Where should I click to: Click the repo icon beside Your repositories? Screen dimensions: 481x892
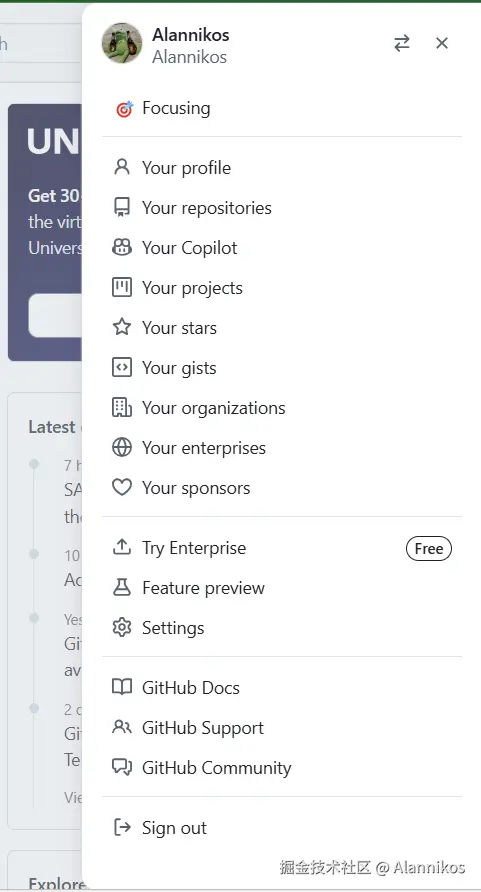[122, 208]
